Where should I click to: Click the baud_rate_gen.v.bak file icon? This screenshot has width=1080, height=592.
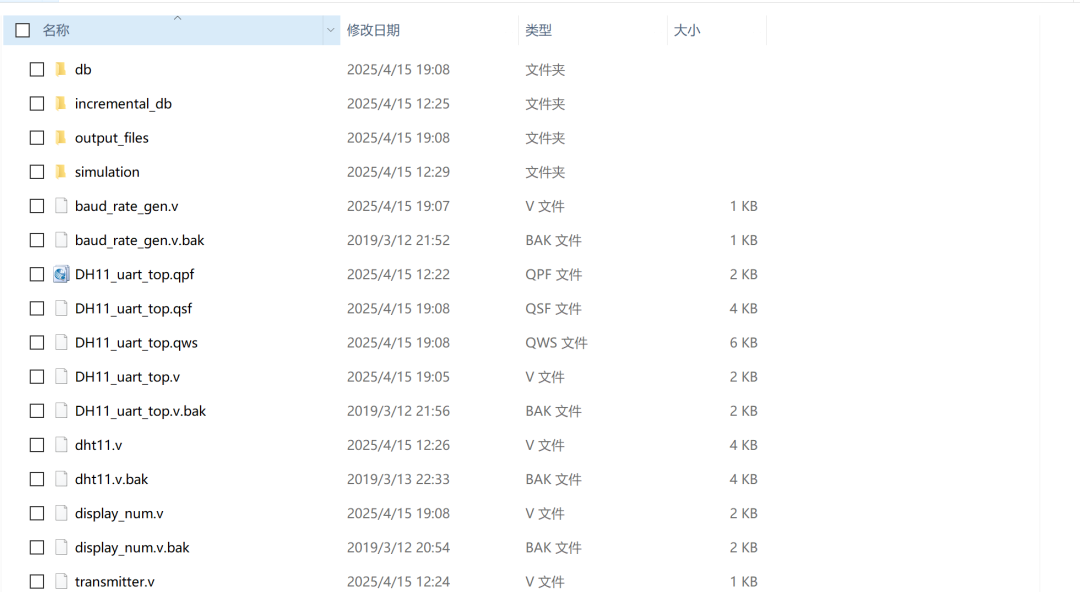[x=61, y=240]
